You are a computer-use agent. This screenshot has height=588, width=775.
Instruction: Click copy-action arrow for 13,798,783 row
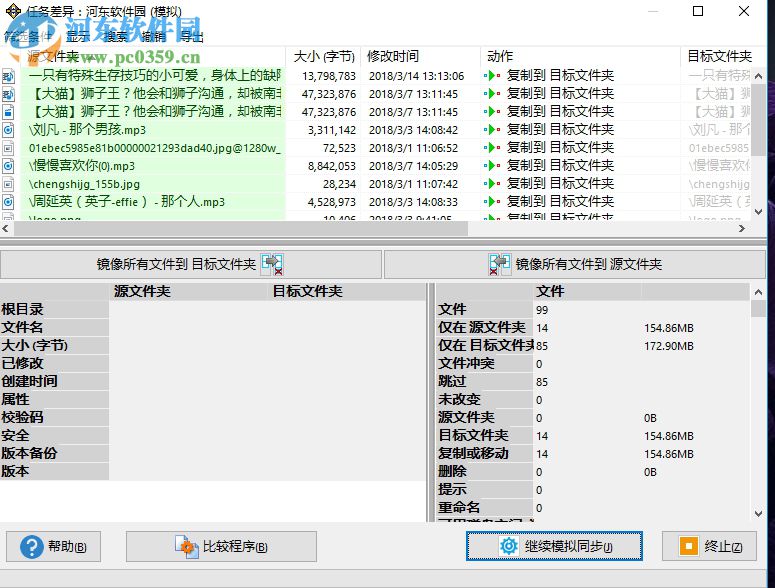(492, 76)
